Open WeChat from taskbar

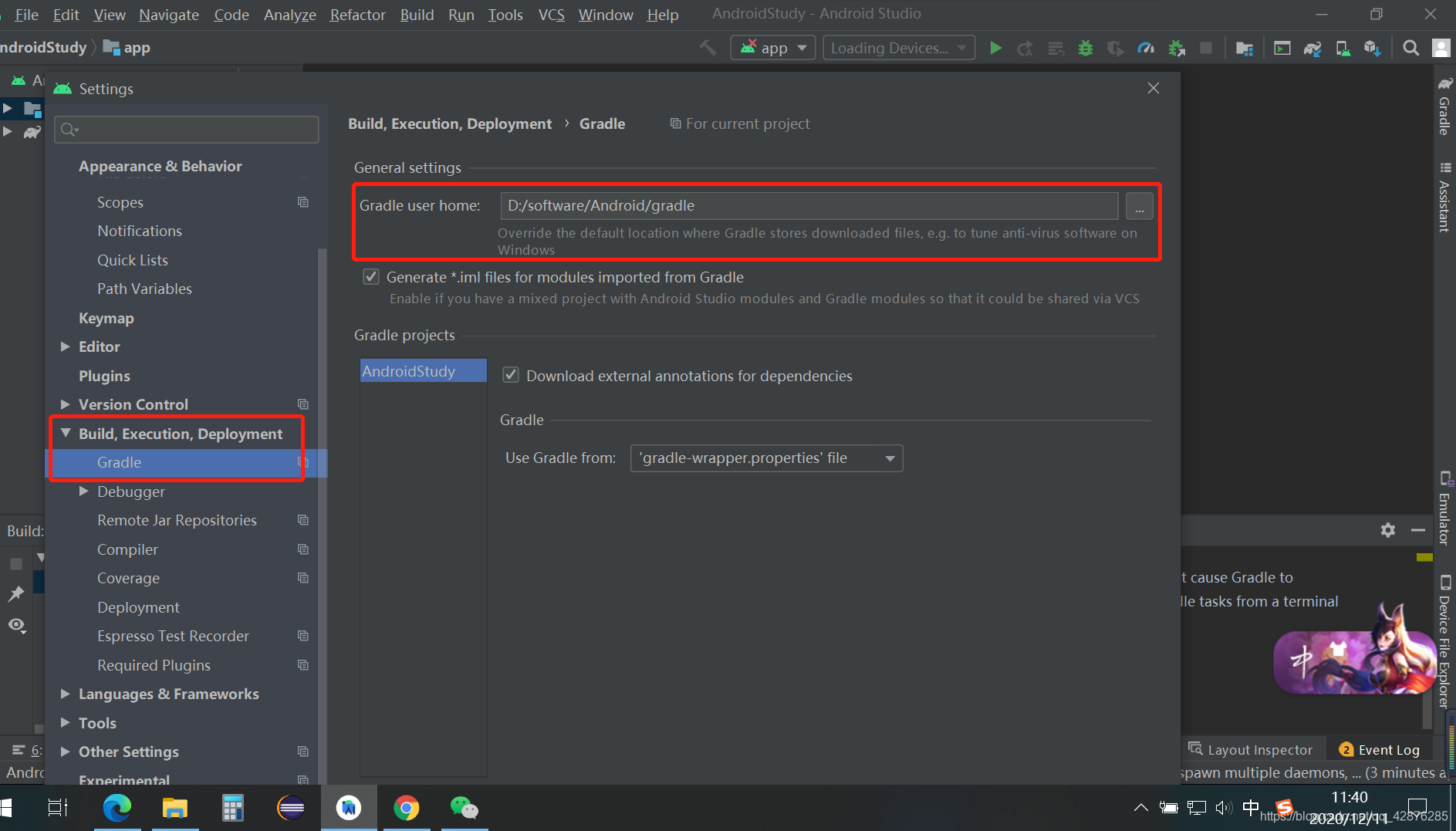point(464,808)
